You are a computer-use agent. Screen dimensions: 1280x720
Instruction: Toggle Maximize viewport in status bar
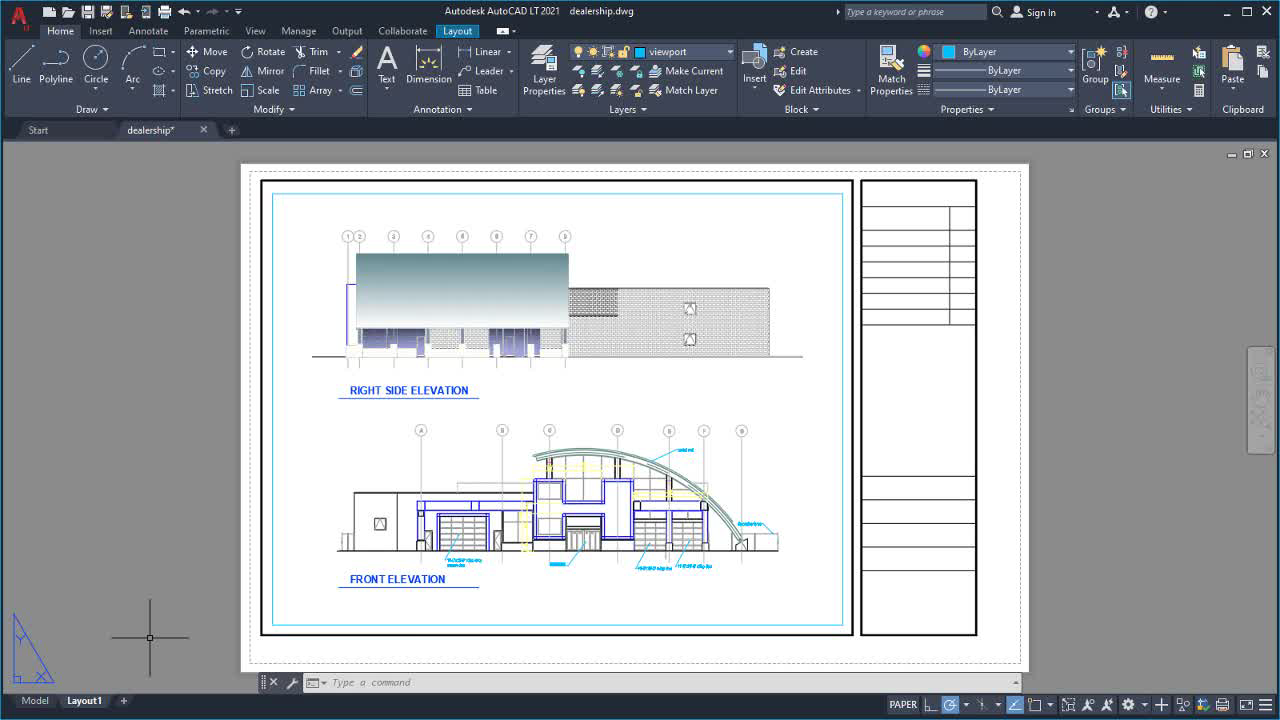(1068, 704)
